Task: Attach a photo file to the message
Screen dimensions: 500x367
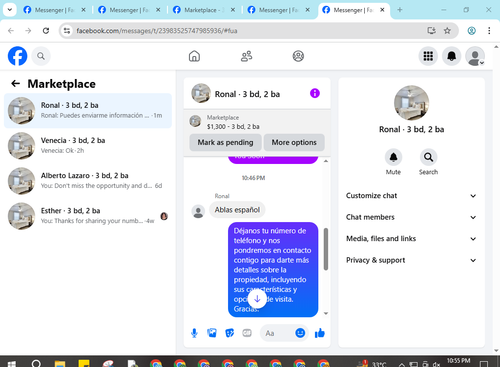Action: click(212, 333)
